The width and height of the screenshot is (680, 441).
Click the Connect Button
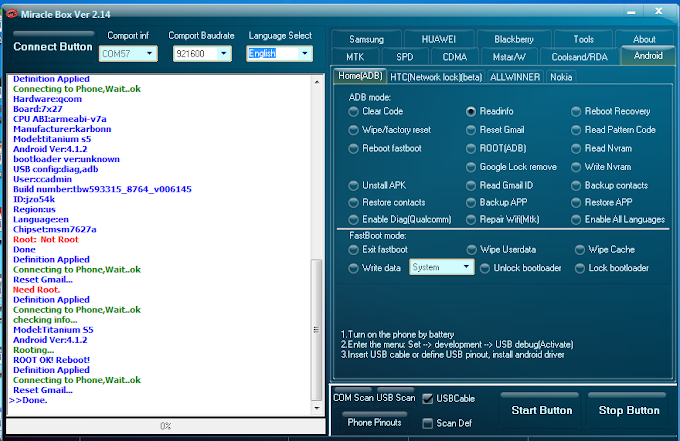[x=53, y=47]
